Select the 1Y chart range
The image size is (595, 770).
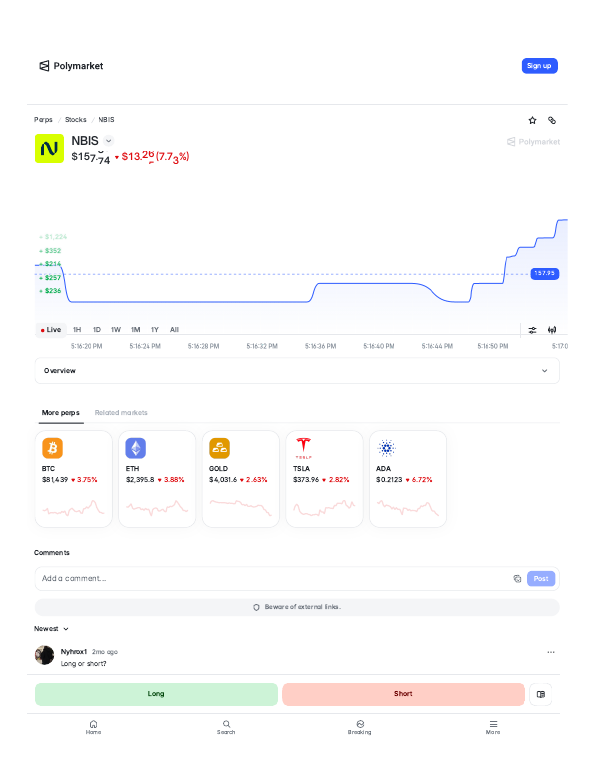155,330
